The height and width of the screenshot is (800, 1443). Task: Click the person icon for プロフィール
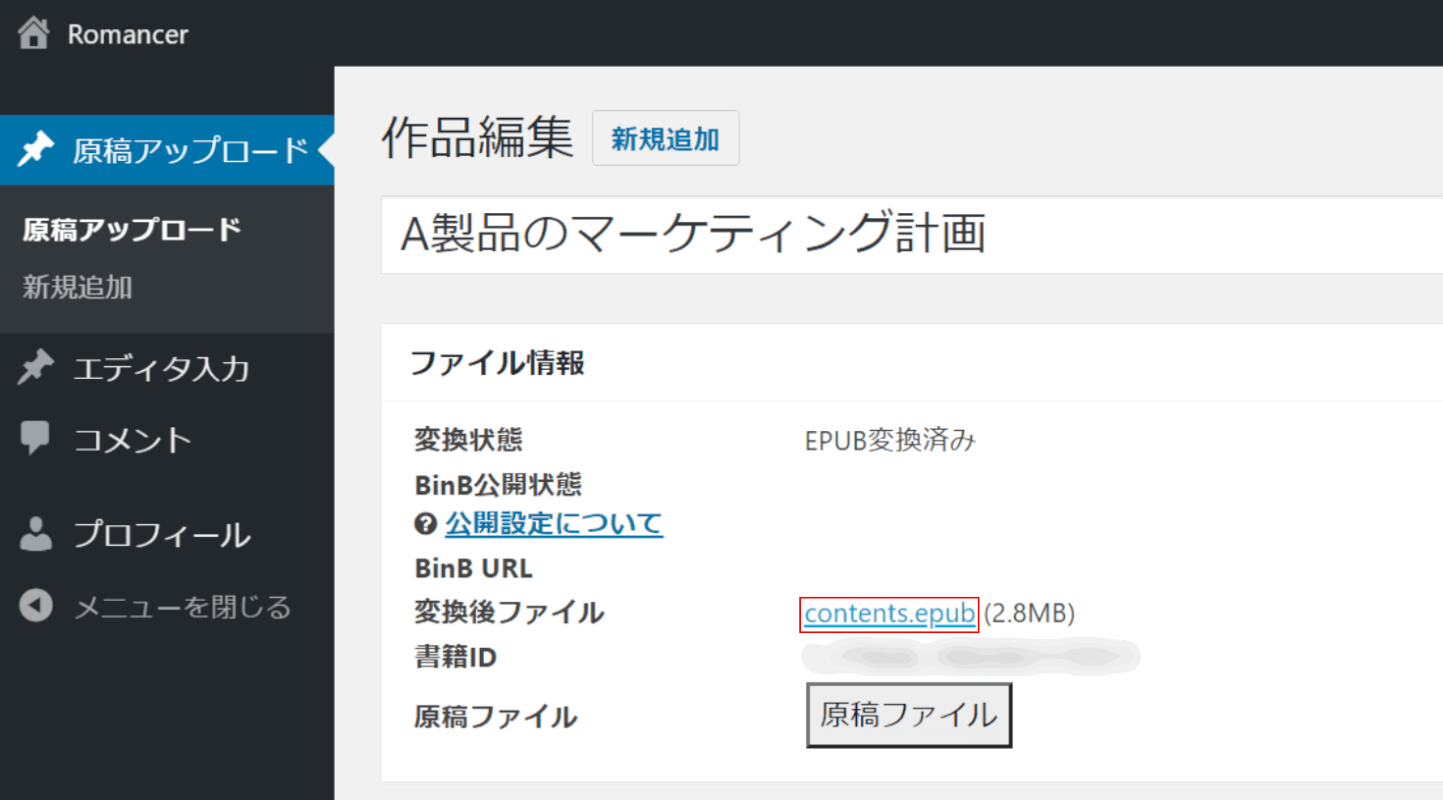click(x=36, y=534)
